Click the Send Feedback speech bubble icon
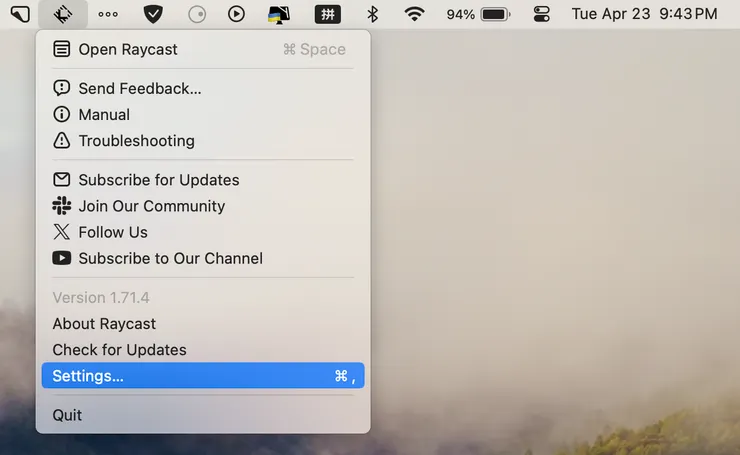The width and height of the screenshot is (740, 455). [61, 88]
